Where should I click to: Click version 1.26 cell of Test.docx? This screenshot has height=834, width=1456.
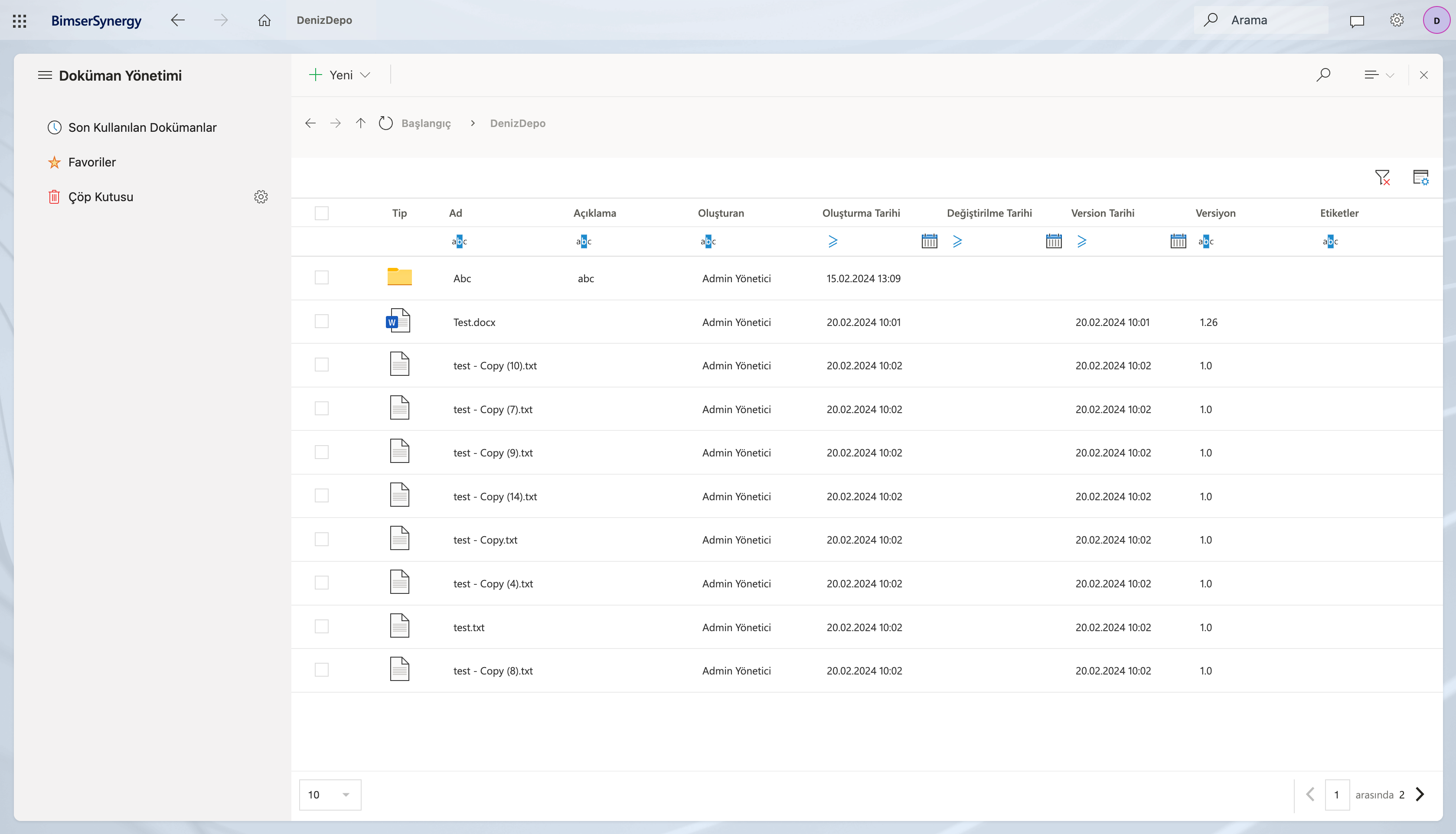[1208, 322]
